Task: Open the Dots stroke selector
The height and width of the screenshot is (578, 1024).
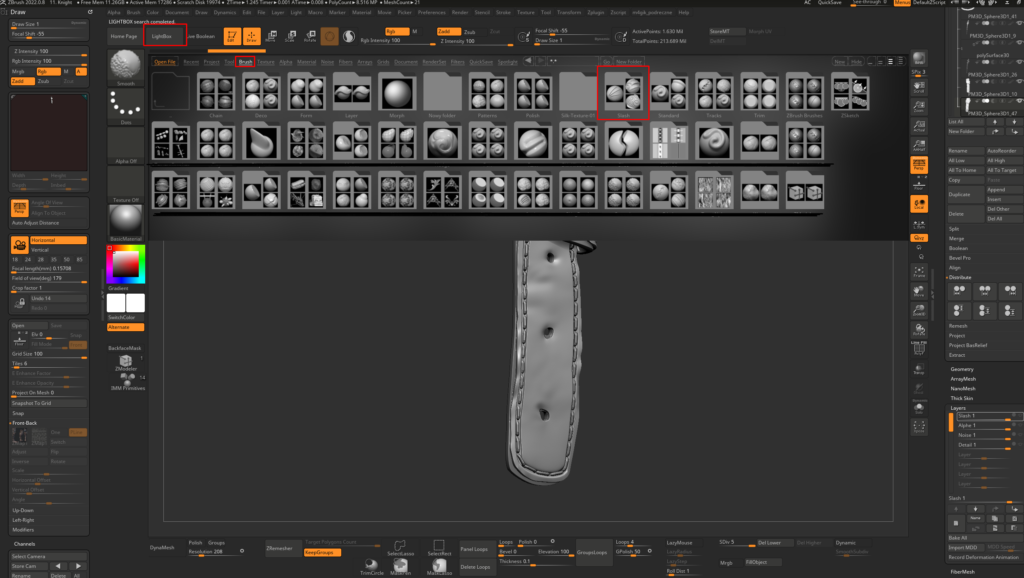Action: click(125, 106)
